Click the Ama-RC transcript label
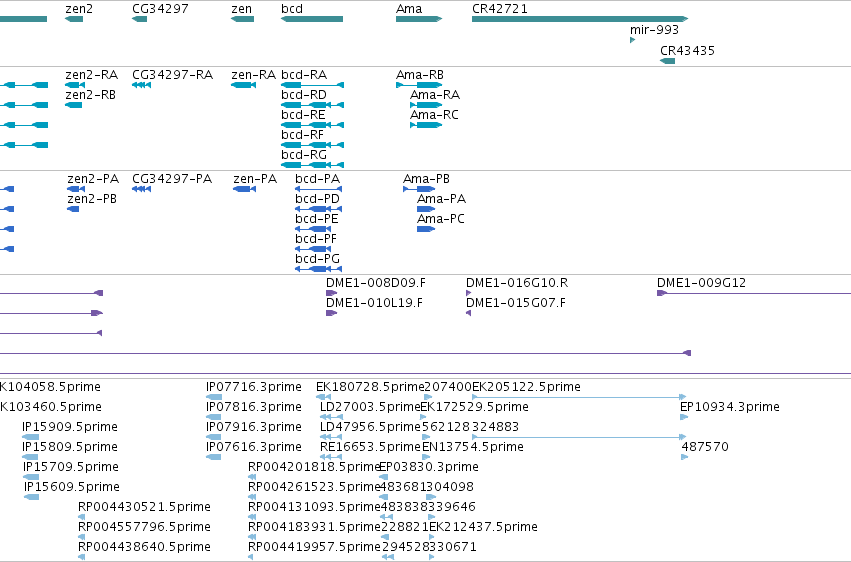This screenshot has width=851, height=562. click(x=434, y=114)
